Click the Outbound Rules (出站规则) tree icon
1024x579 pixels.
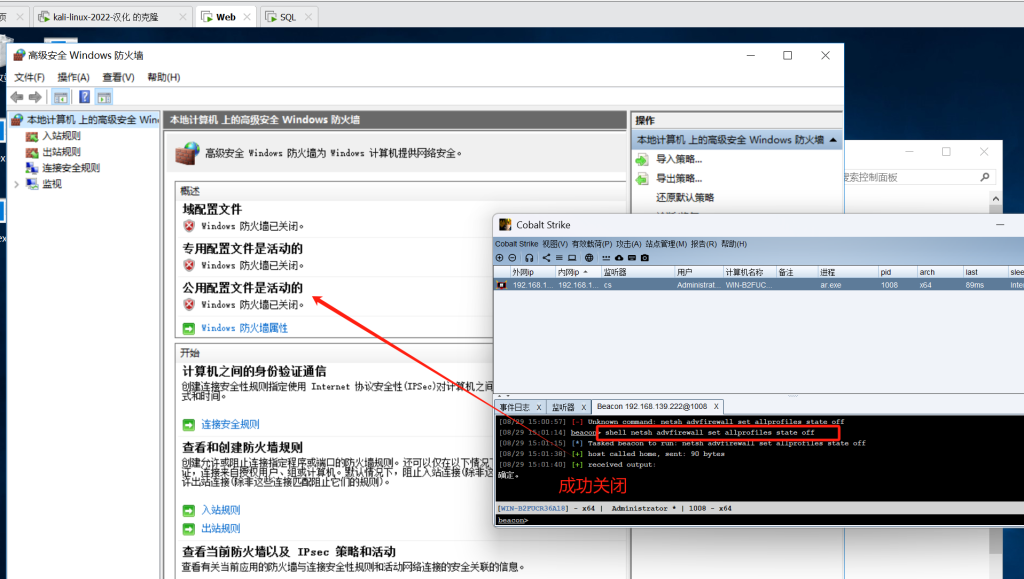32,152
